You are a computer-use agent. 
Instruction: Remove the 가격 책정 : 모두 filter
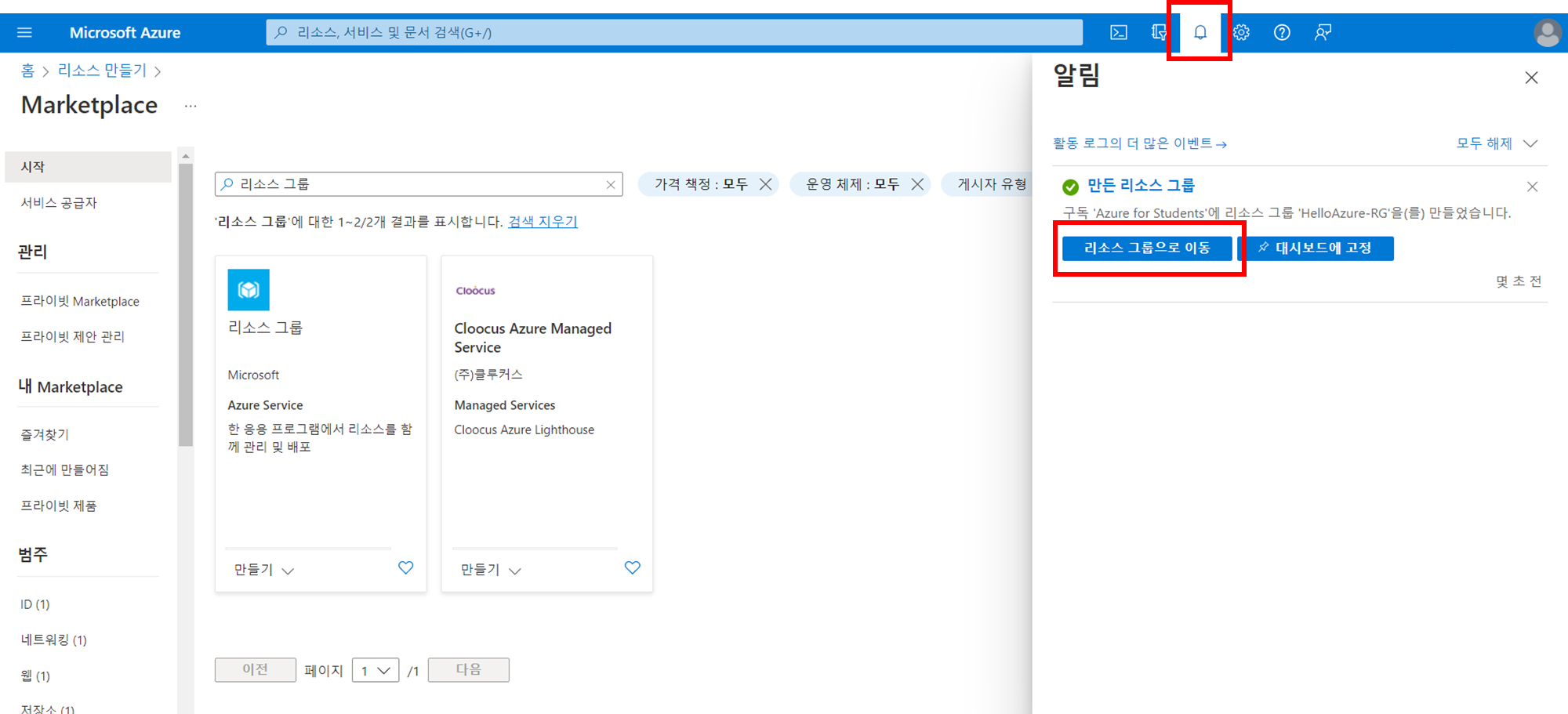(x=766, y=184)
